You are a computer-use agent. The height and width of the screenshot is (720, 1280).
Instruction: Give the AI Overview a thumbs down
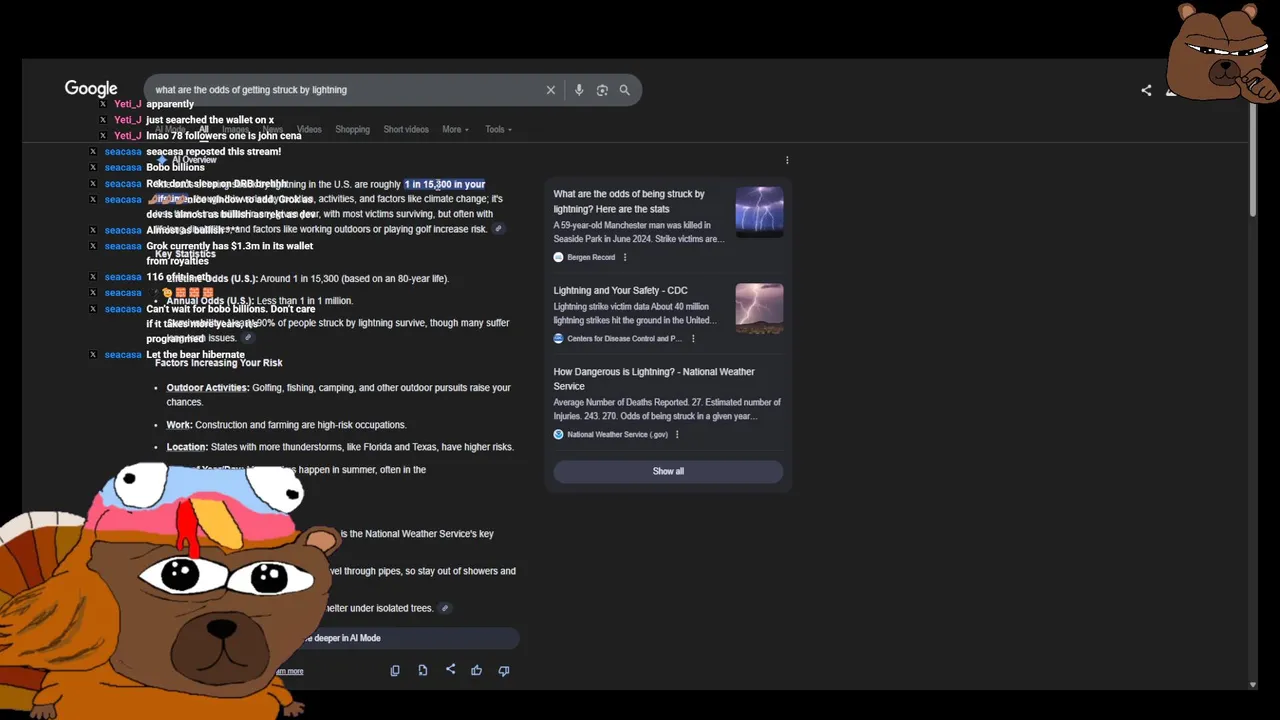504,671
